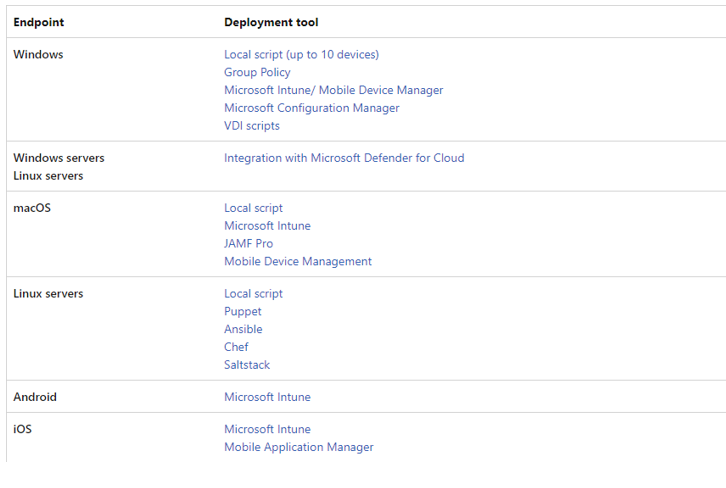Screen dimensions: 726x488
Task: Select the Linux servers cell beside Puppet list
Action: pos(48,294)
